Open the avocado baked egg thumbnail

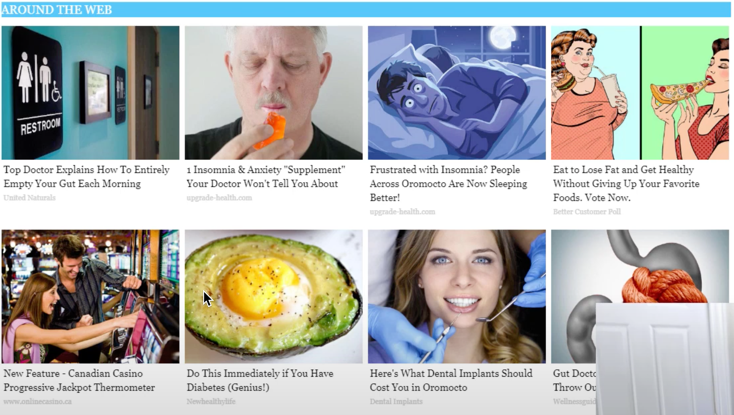[273, 296]
